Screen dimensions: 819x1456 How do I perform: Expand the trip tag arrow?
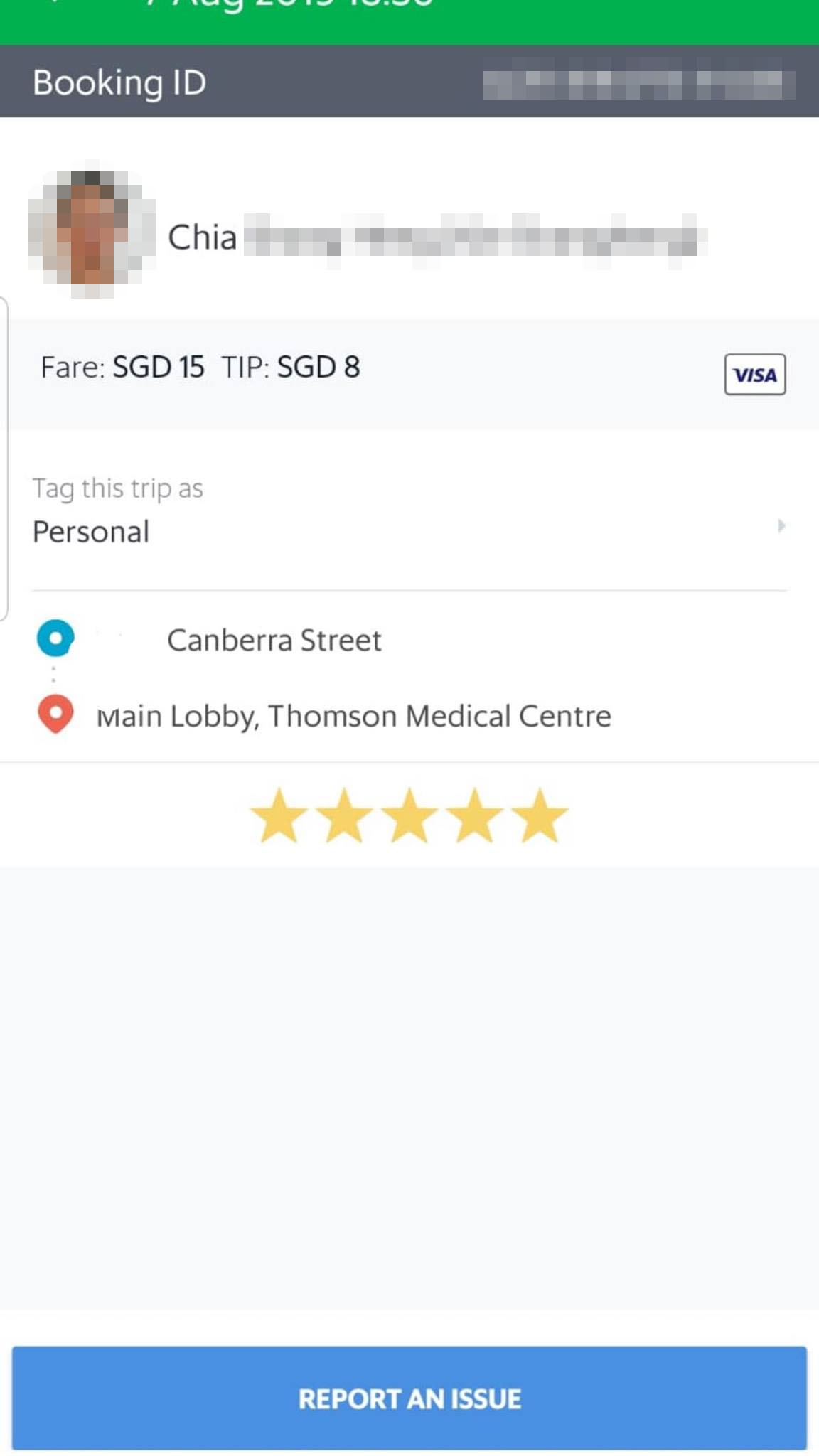[781, 526]
